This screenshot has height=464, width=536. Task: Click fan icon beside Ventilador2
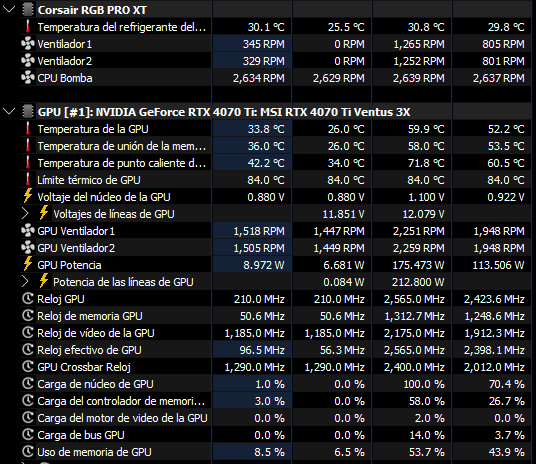[x=28, y=61]
